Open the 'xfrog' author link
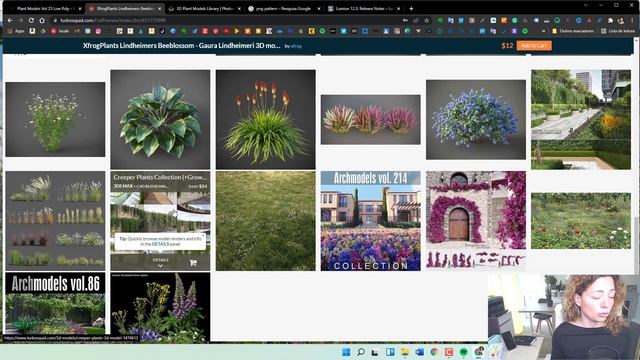640x360 pixels. coord(296,47)
